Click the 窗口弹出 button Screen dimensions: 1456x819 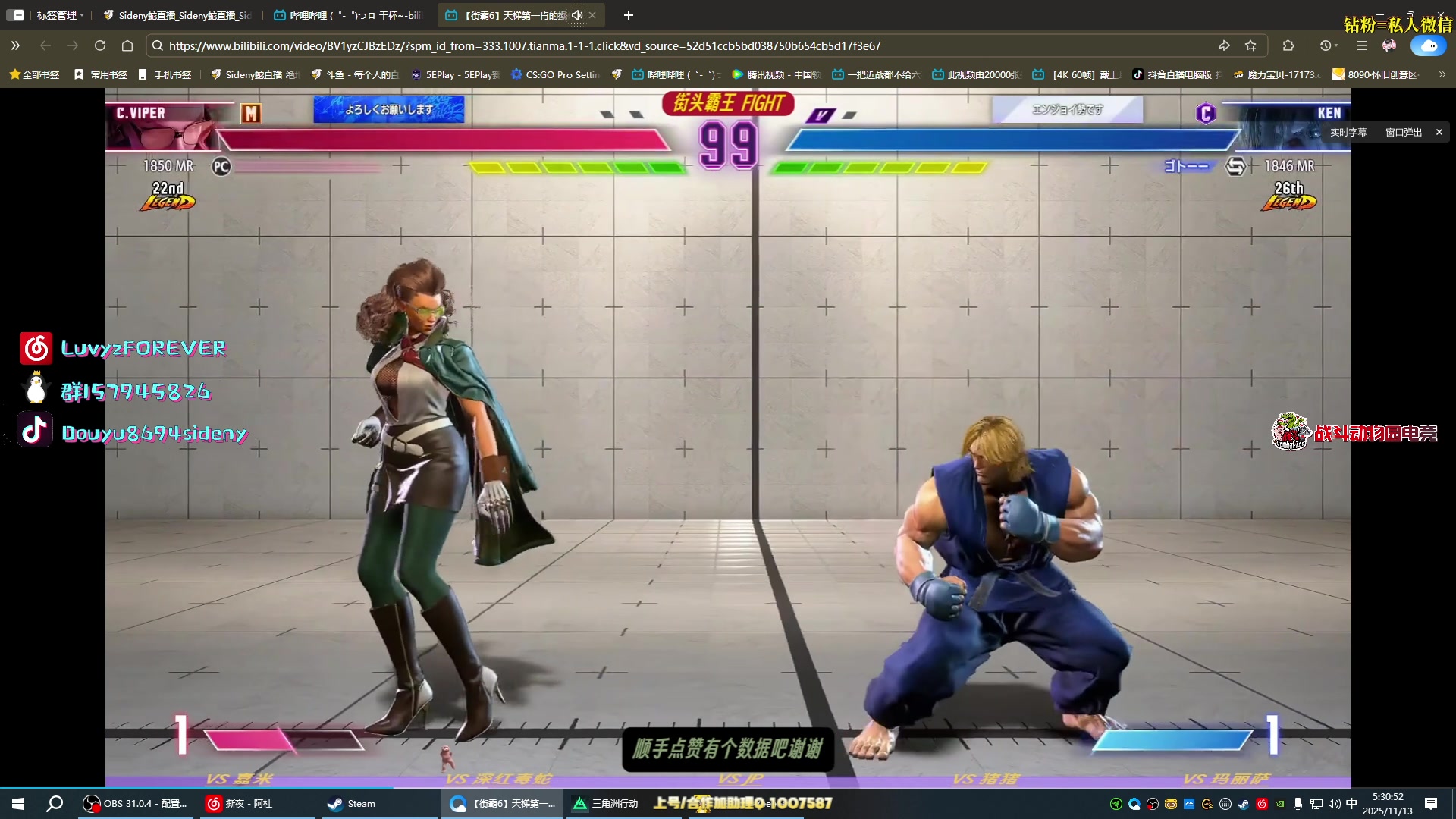tap(1403, 132)
